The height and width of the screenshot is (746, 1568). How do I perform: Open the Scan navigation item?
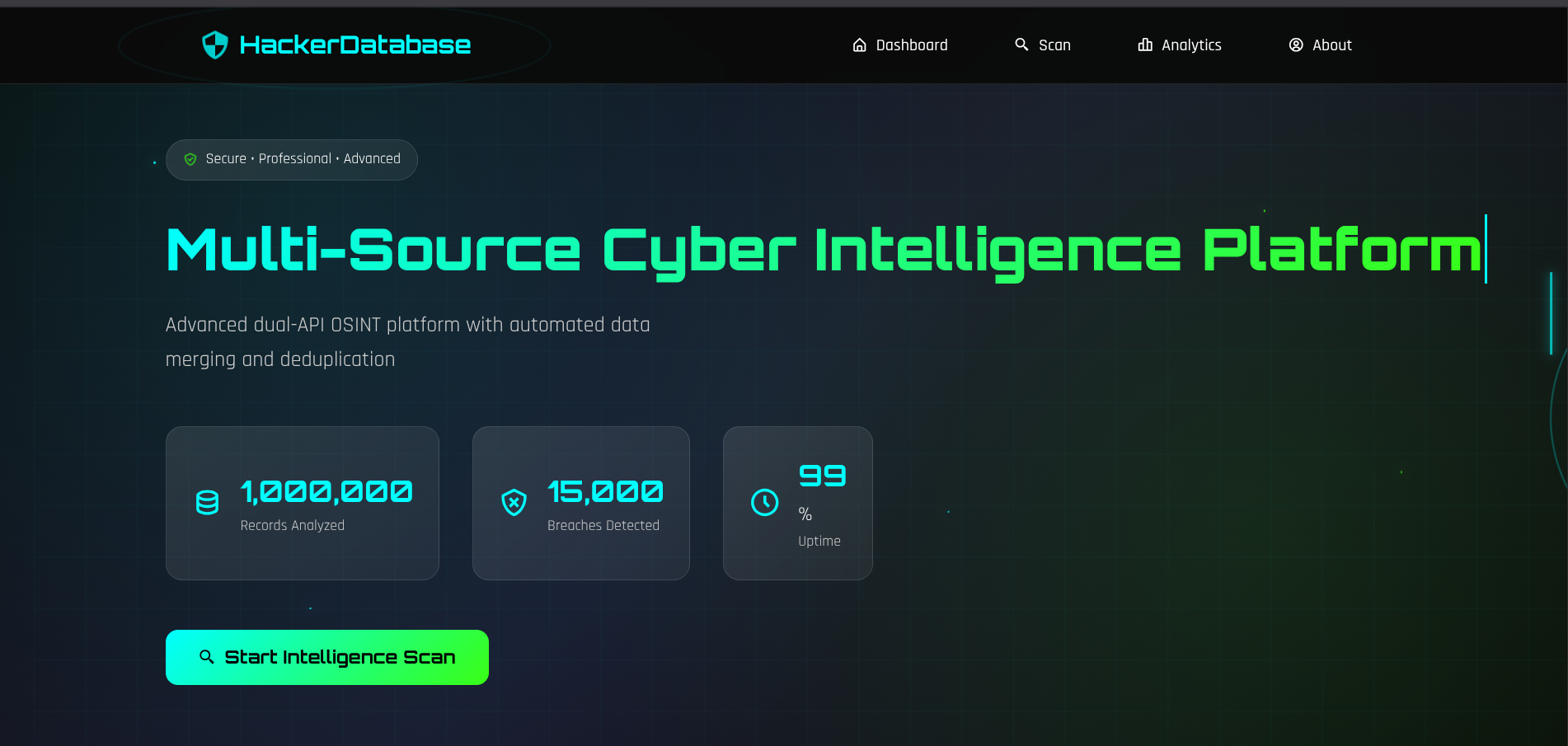click(x=1054, y=45)
